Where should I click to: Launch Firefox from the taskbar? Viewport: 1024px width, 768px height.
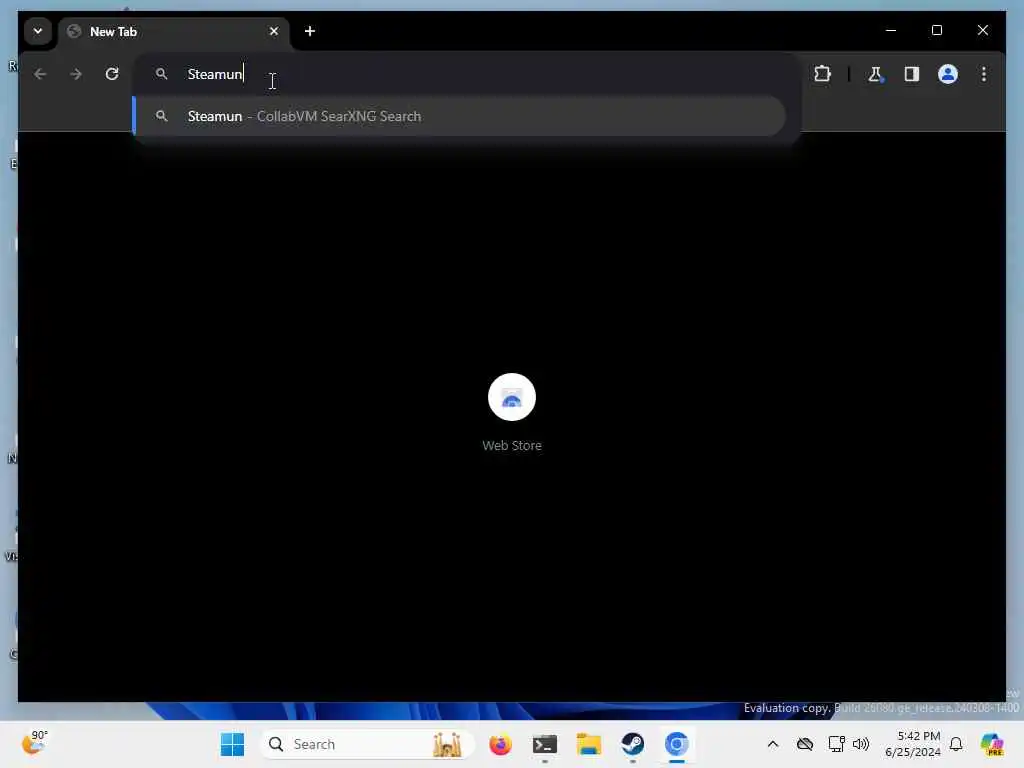pyautogui.click(x=500, y=744)
